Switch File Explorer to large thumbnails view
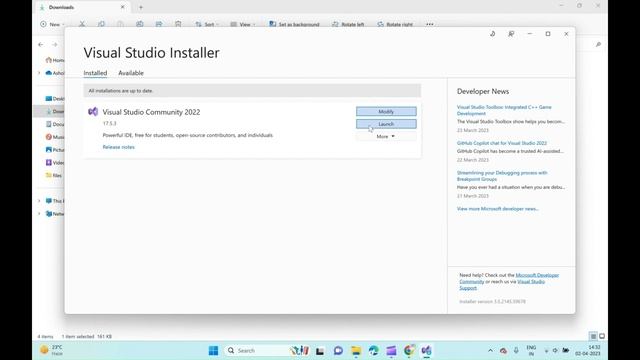The width and height of the screenshot is (640, 360). coord(602,336)
